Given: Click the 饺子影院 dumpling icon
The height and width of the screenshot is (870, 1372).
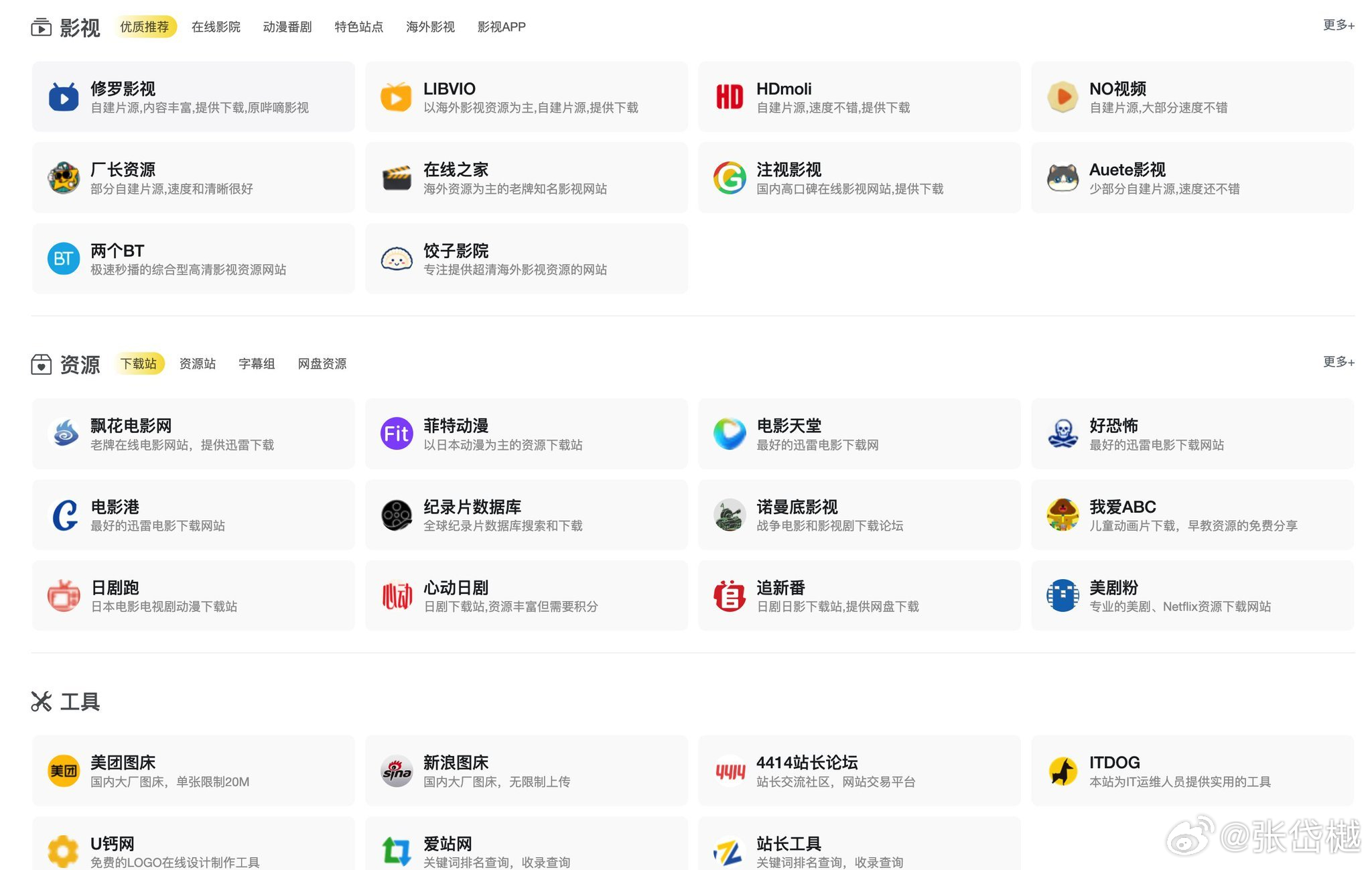Looking at the screenshot, I should [397, 259].
